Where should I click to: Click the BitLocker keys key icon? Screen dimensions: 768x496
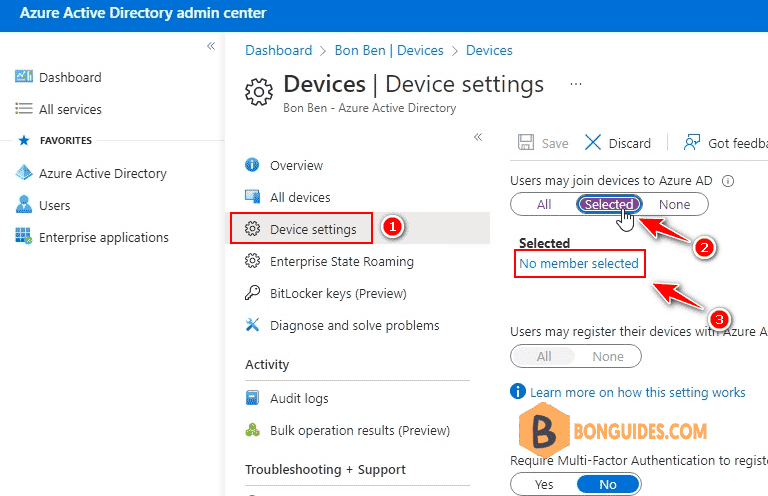[x=252, y=292]
